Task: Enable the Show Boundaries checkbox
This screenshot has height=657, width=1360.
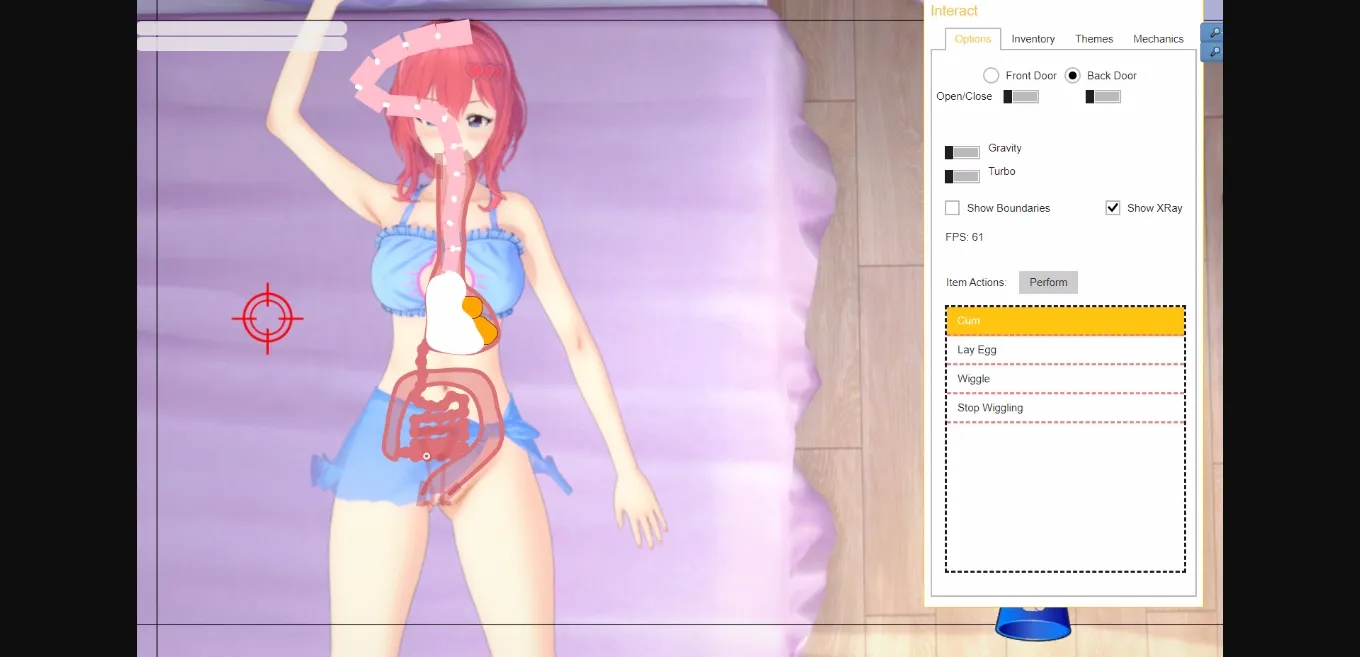Action: [952, 208]
